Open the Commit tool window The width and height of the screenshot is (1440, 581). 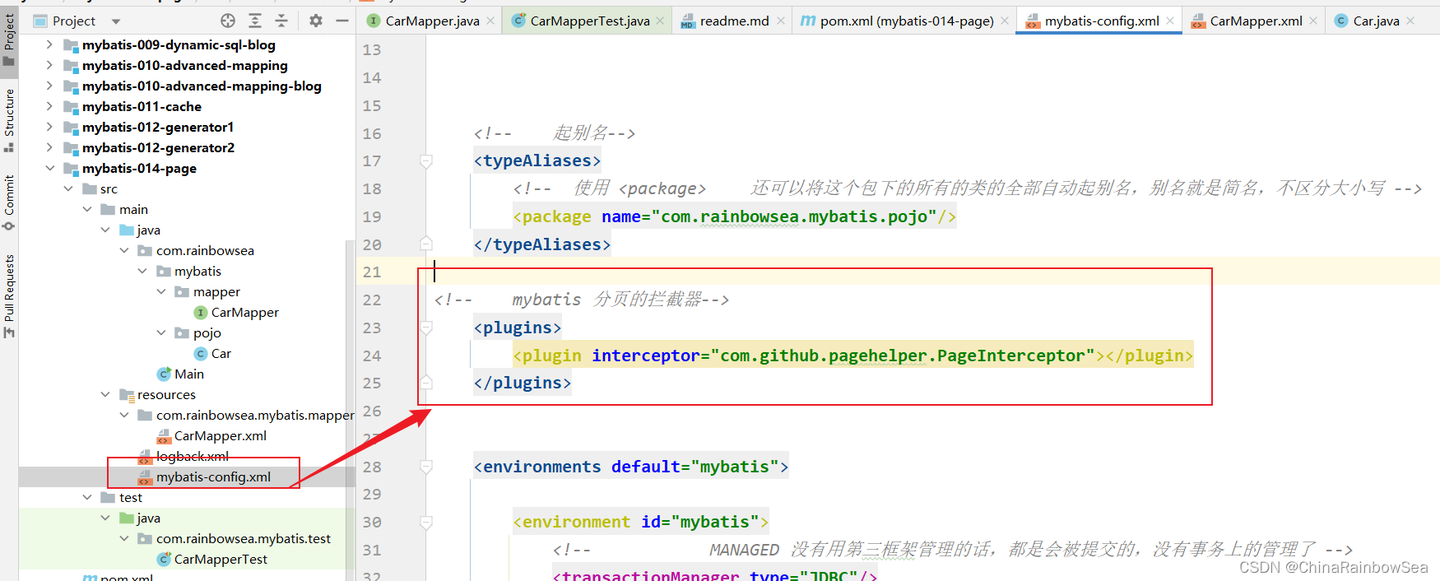click(11, 196)
